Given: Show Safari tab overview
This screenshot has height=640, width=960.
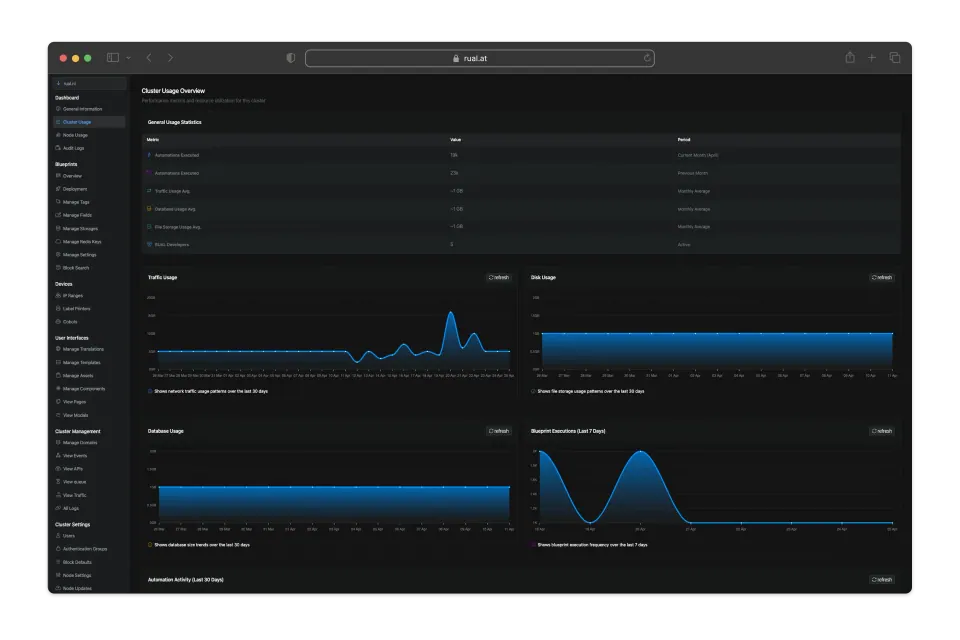Looking at the screenshot, I should click(x=894, y=58).
